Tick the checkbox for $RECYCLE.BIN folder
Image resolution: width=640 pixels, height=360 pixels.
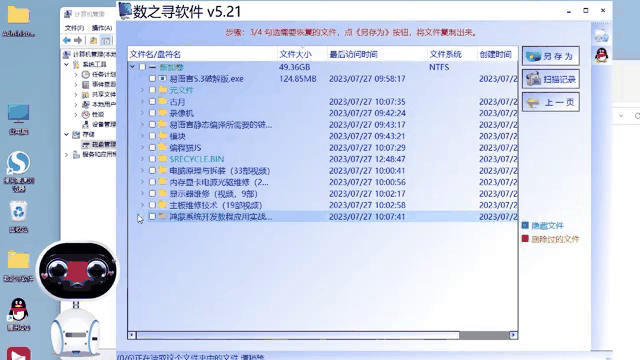[152, 159]
